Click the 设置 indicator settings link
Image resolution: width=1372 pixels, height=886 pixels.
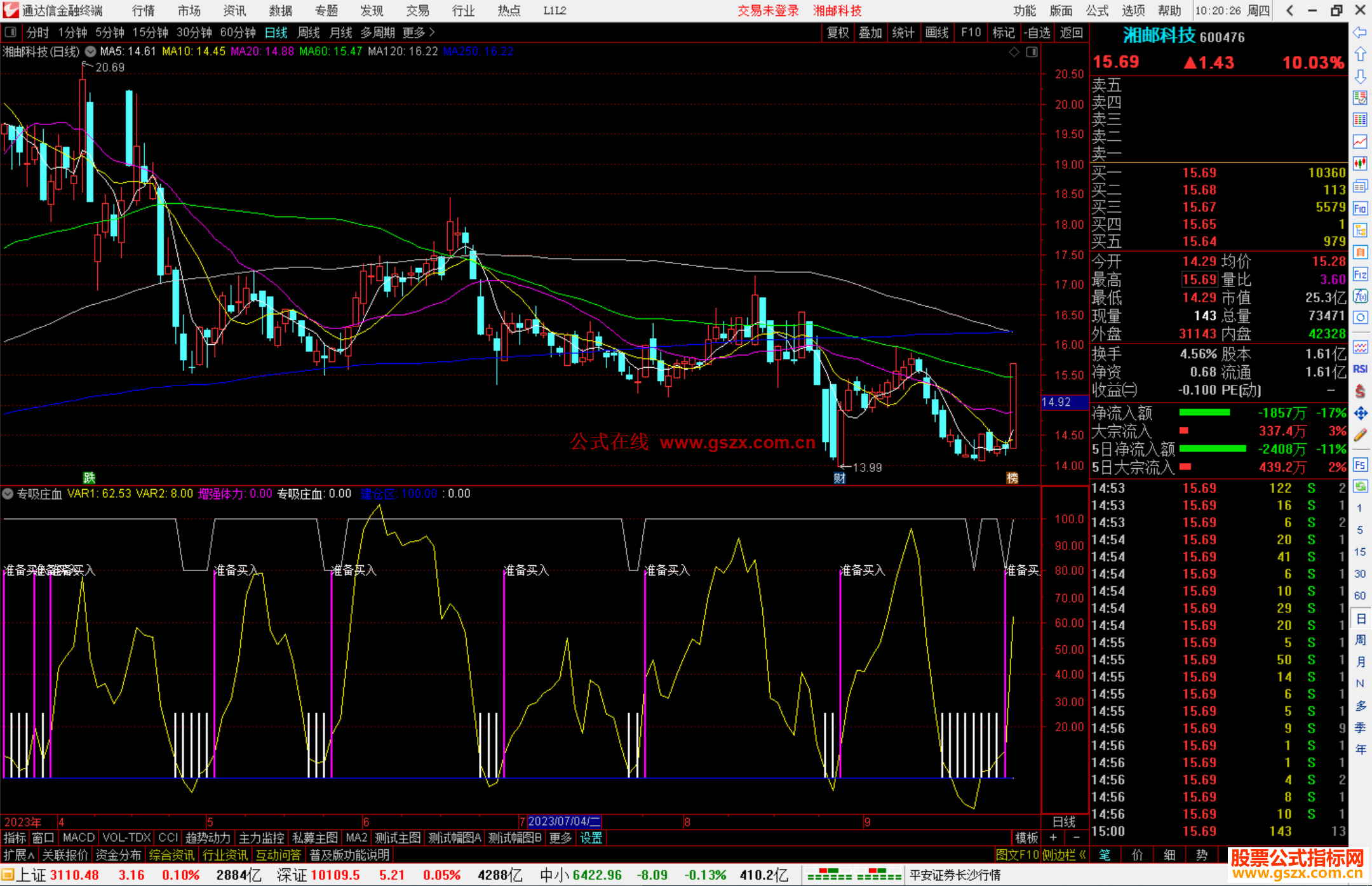coord(591,838)
